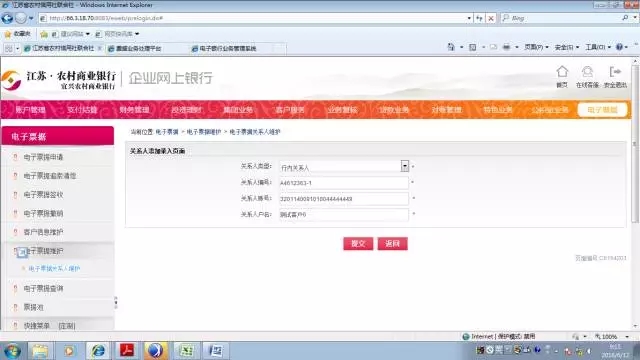
Task: Click the search magnifier icon in the Bing box
Action: (625, 18)
